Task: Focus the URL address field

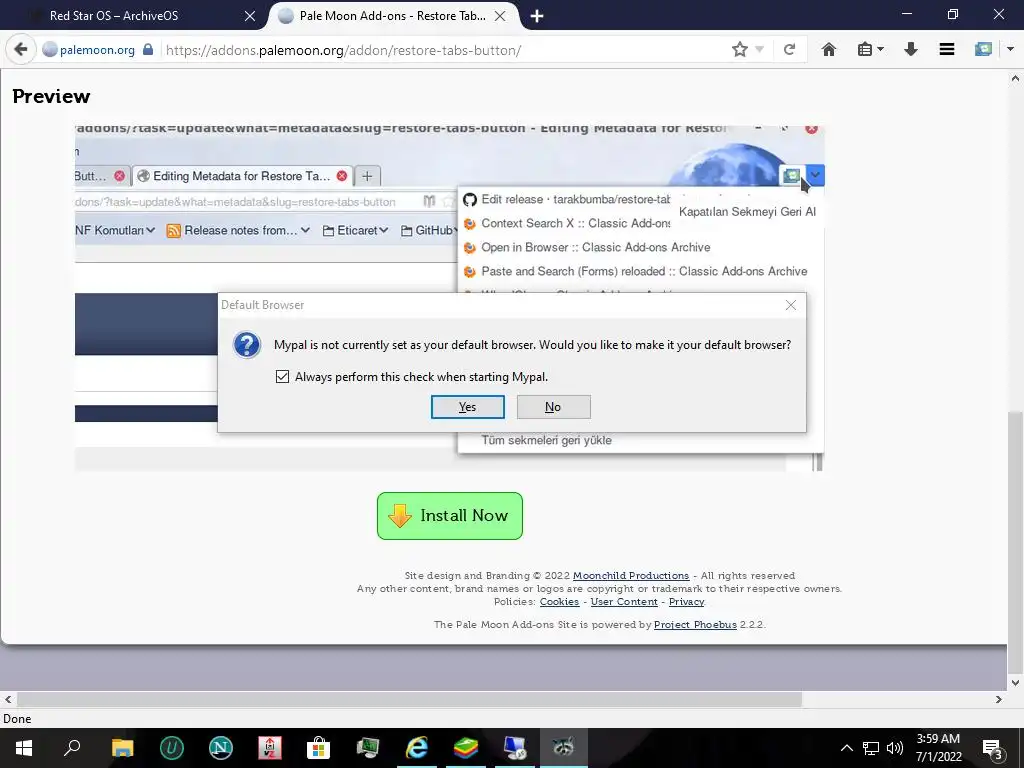Action: click(x=444, y=50)
